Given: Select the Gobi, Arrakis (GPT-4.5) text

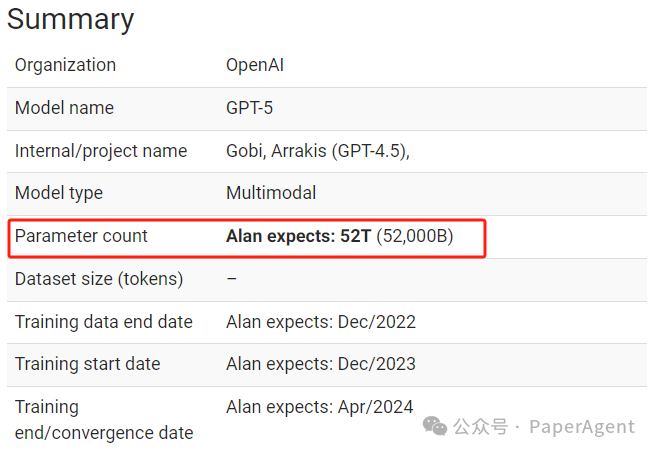Looking at the screenshot, I should [x=318, y=151].
